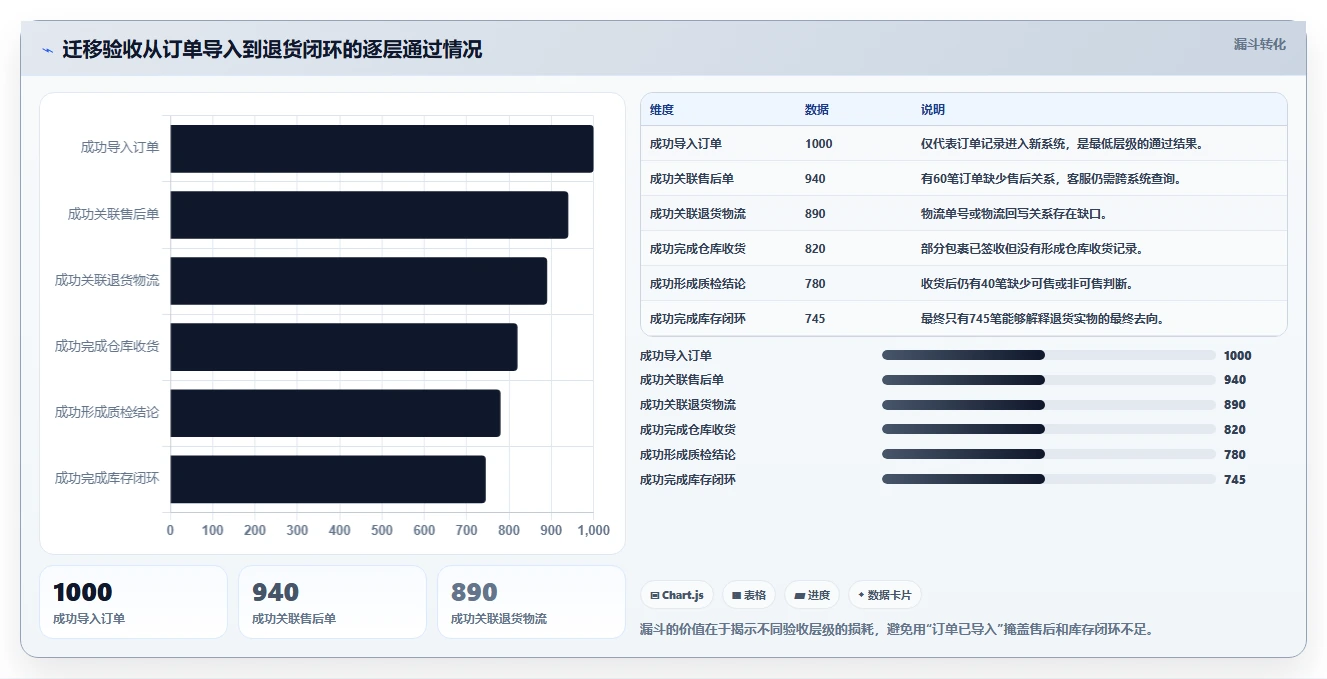Click the 成功形成质检结论 chart bar
The width and height of the screenshot is (1327, 679).
pos(335,413)
